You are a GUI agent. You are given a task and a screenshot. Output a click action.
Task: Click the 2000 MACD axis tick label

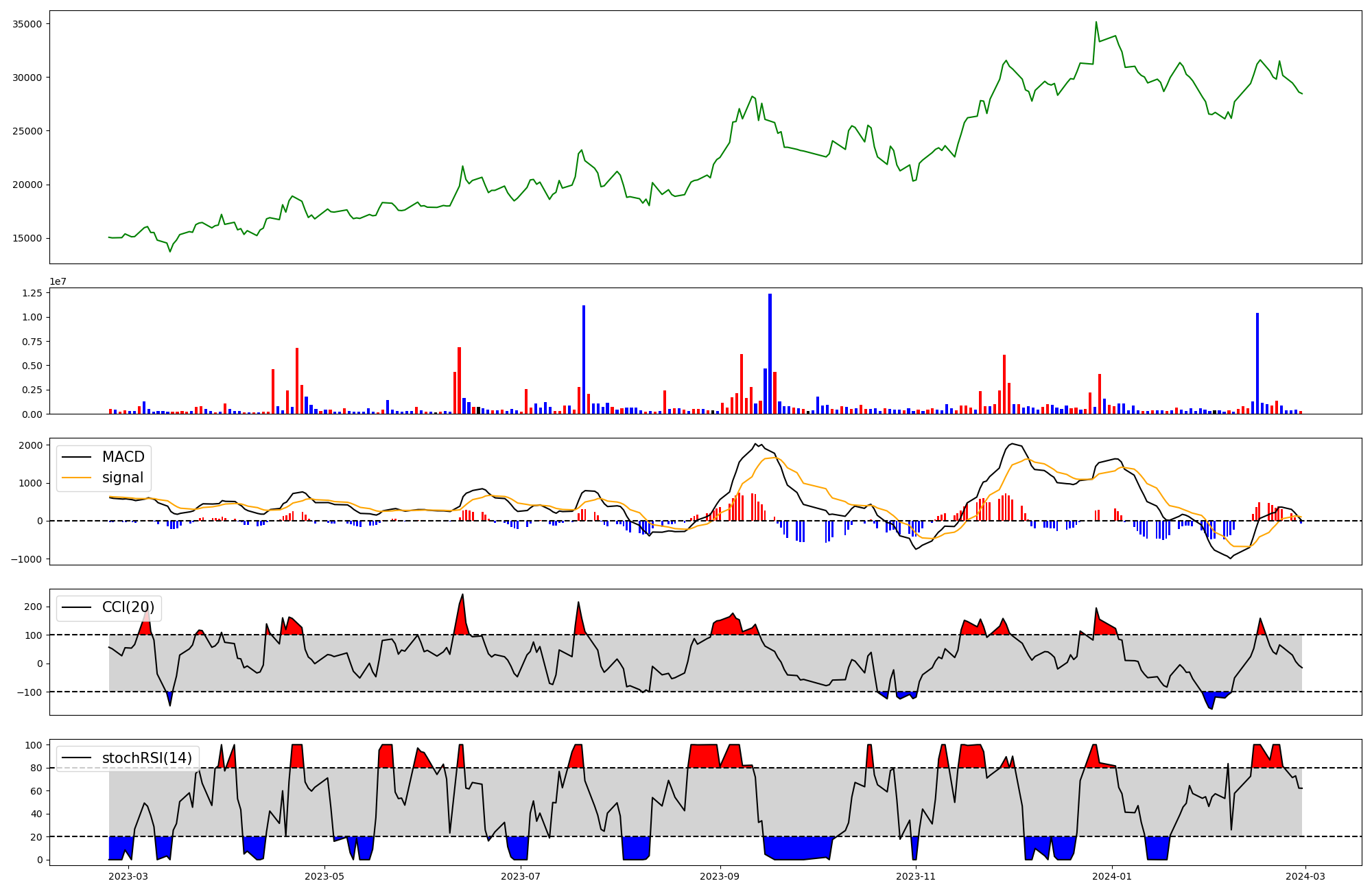(32, 445)
